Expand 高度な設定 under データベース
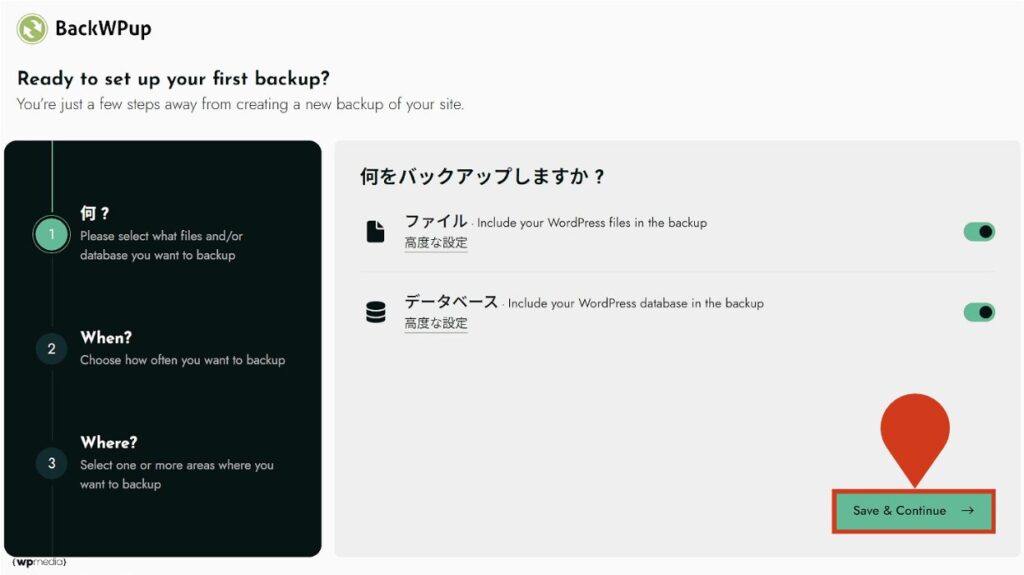 pos(436,323)
